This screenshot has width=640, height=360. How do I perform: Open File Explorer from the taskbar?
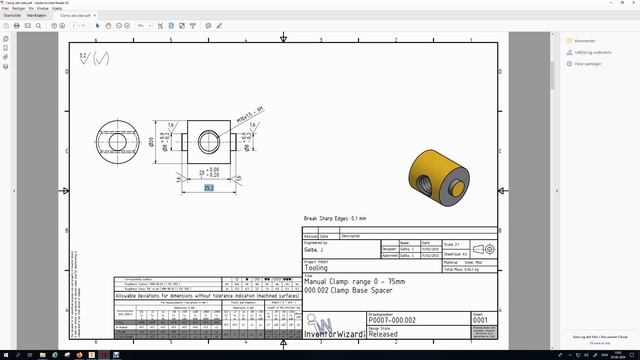(42, 355)
